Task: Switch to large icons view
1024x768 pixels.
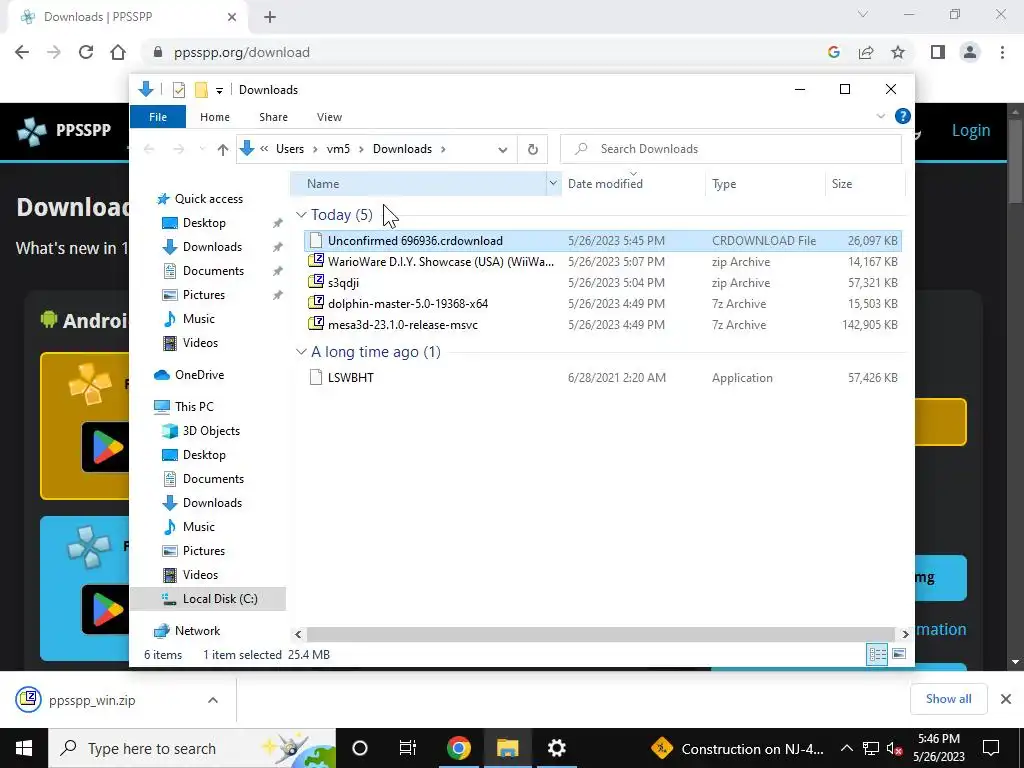Action: [x=899, y=654]
